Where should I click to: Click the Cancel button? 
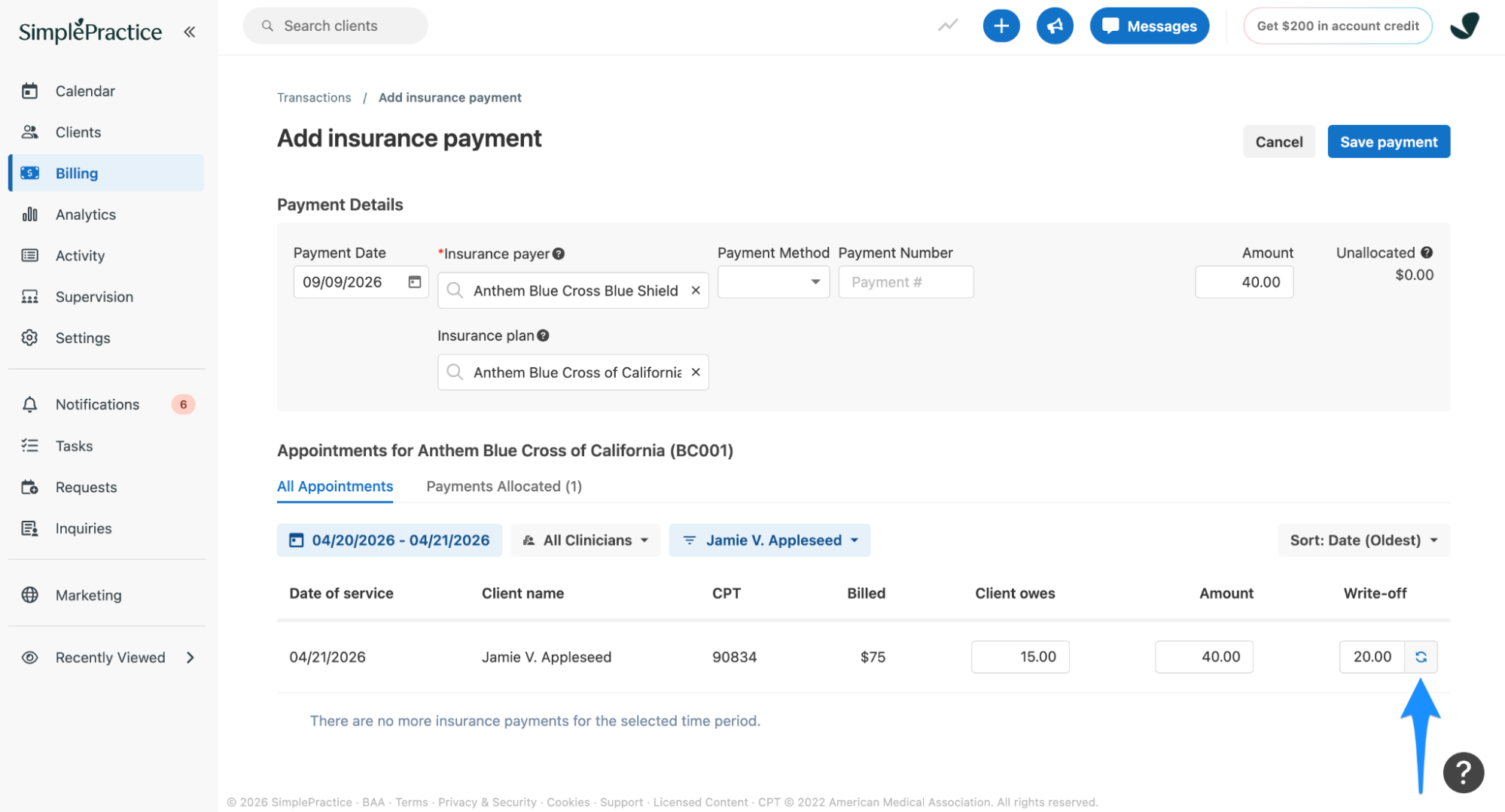[x=1278, y=141]
